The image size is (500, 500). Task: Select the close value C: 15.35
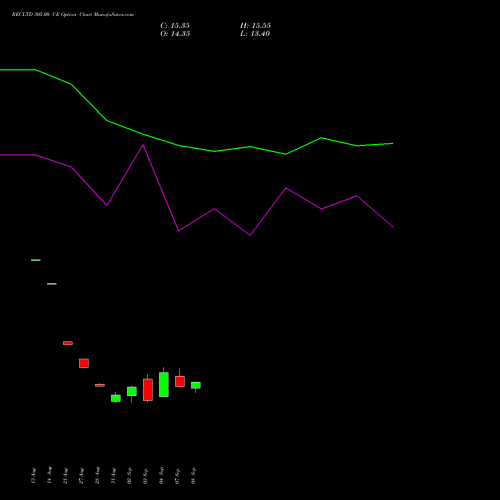(x=175, y=26)
